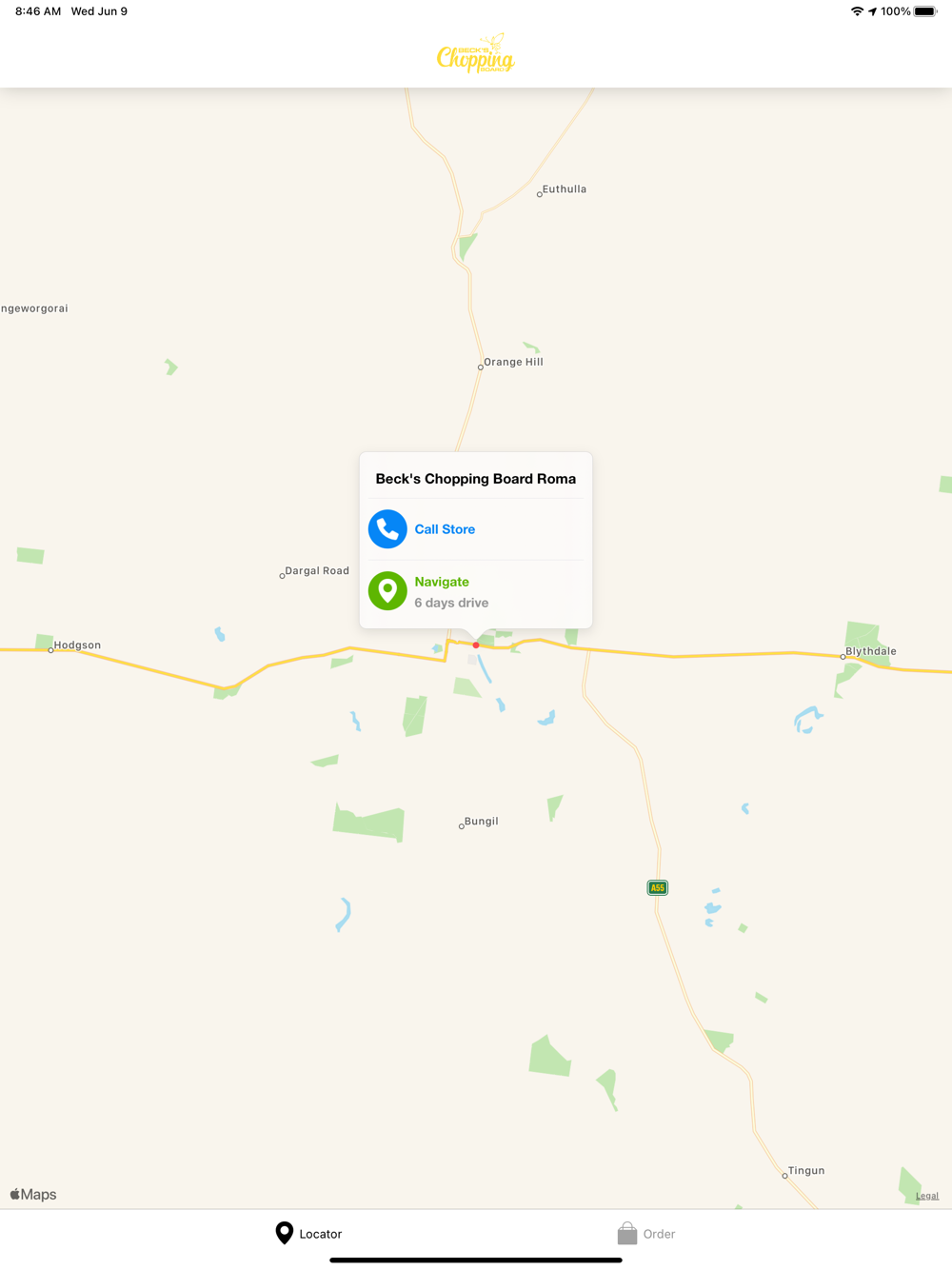Image resolution: width=952 pixels, height=1270 pixels.
Task: Tap the Blythdale town marker
Action: [x=843, y=656]
